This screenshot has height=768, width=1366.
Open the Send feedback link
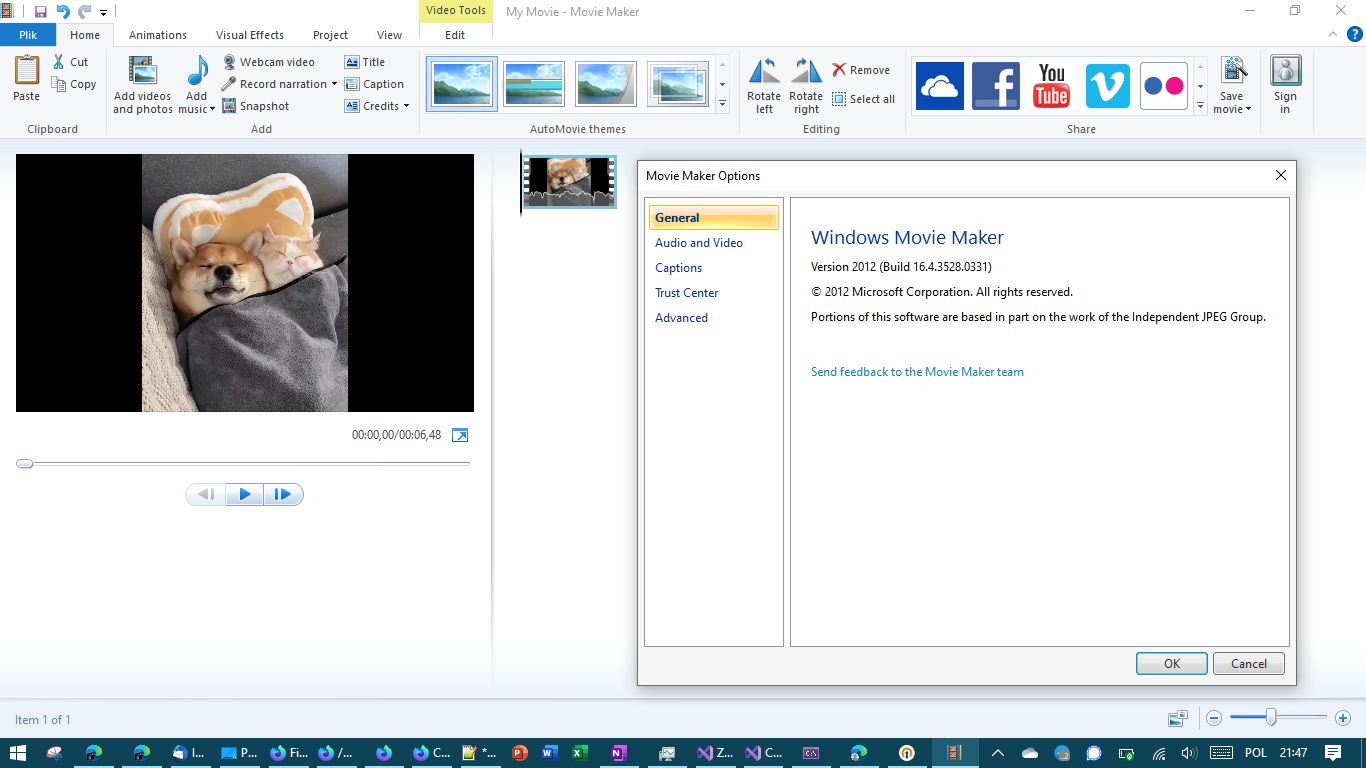click(x=917, y=371)
